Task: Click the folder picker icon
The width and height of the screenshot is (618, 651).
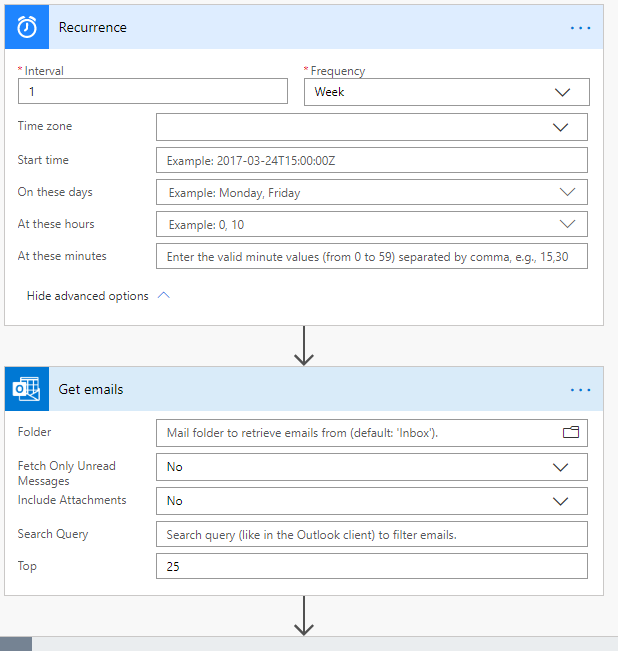Action: click(x=571, y=433)
